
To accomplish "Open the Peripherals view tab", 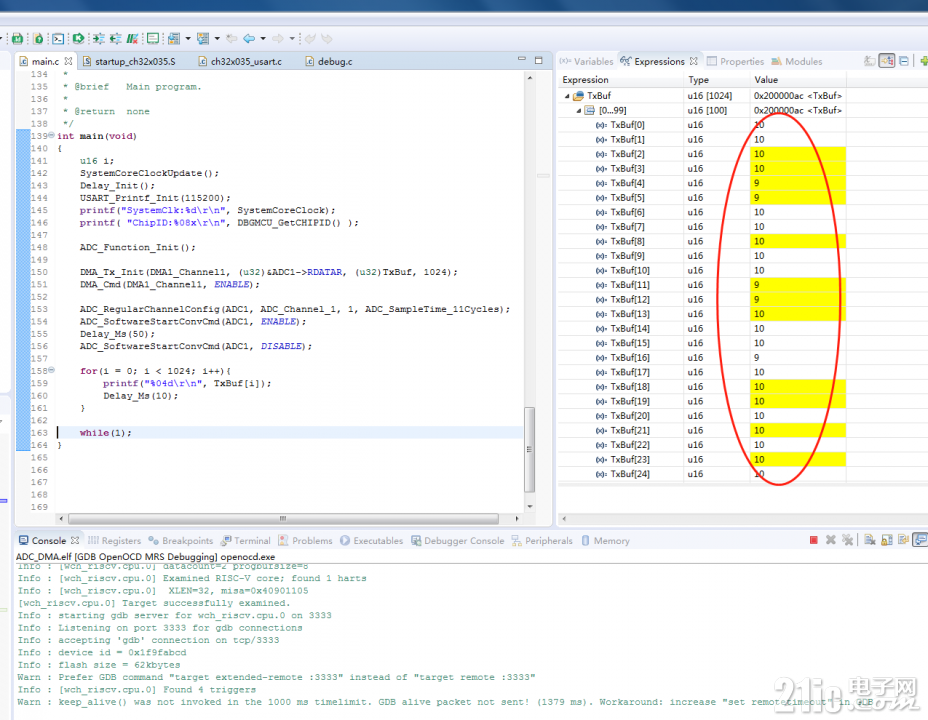I will coord(542,541).
